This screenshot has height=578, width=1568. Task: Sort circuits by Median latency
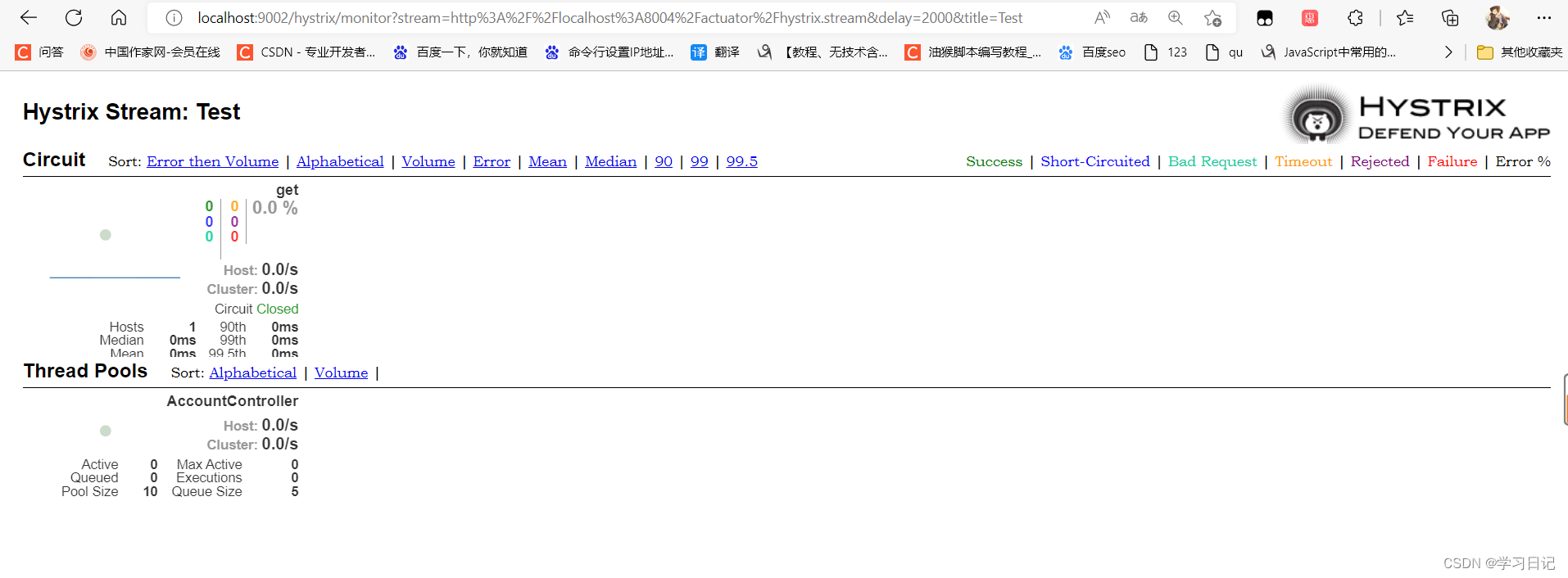610,161
